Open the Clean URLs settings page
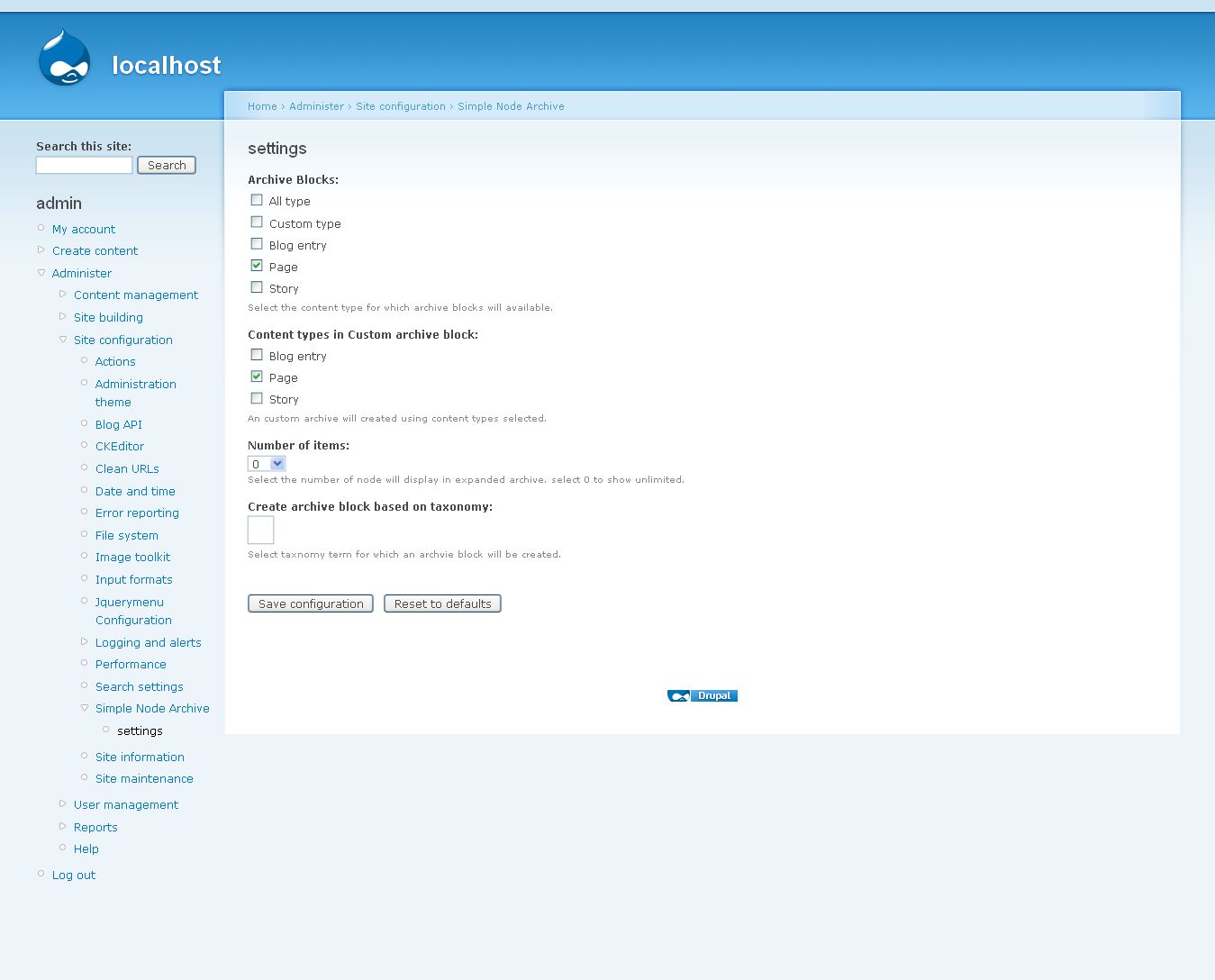The width and height of the screenshot is (1215, 980). 127,468
